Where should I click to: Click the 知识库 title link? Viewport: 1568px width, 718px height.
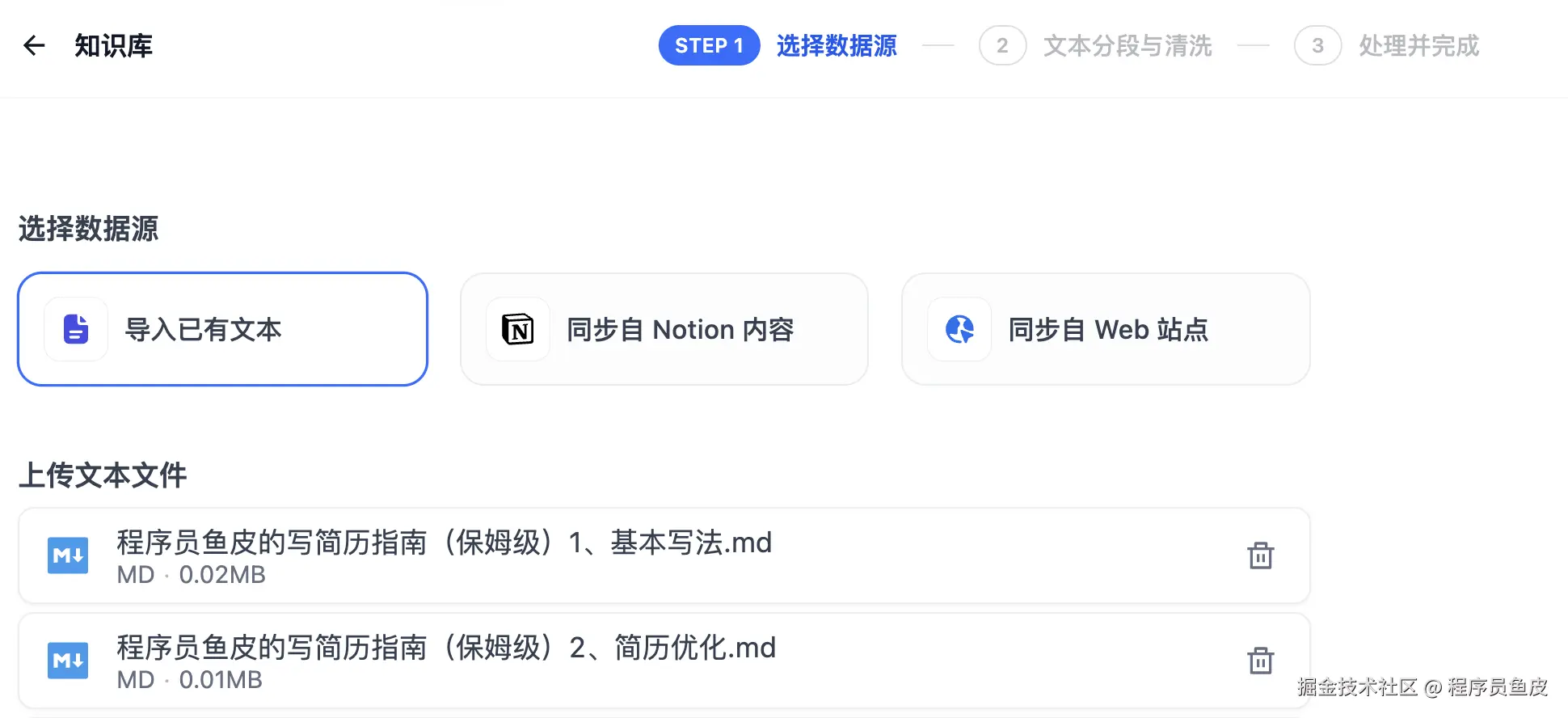(113, 45)
